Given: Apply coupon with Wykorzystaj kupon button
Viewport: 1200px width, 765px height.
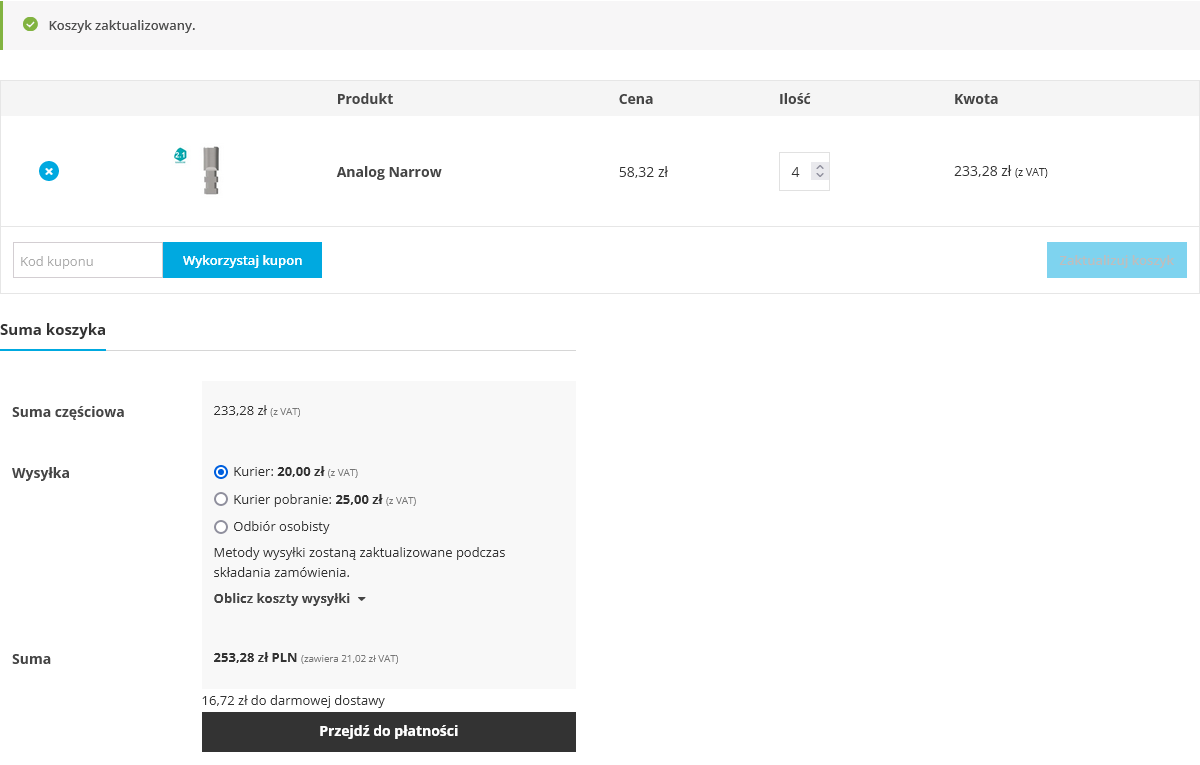Looking at the screenshot, I should click(242, 260).
